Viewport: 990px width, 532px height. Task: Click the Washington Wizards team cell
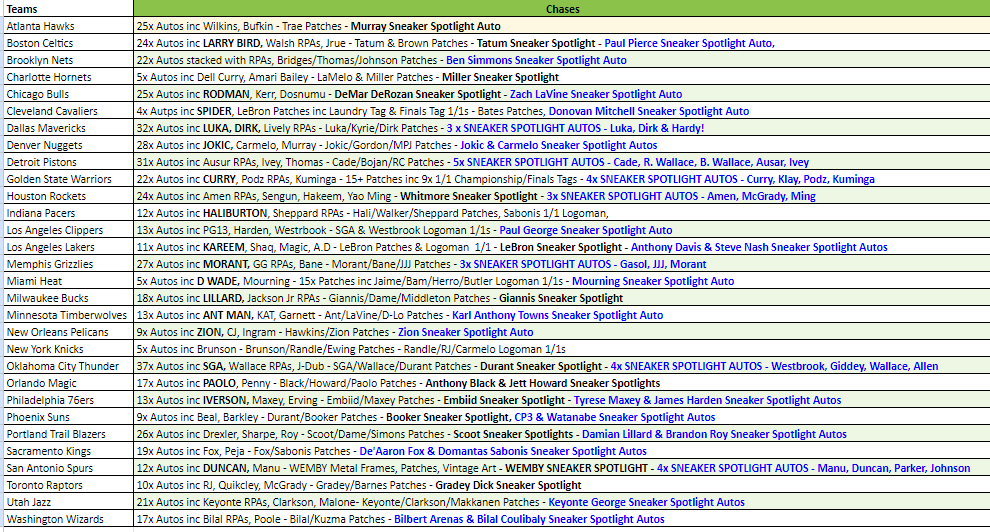pyautogui.click(x=66, y=519)
